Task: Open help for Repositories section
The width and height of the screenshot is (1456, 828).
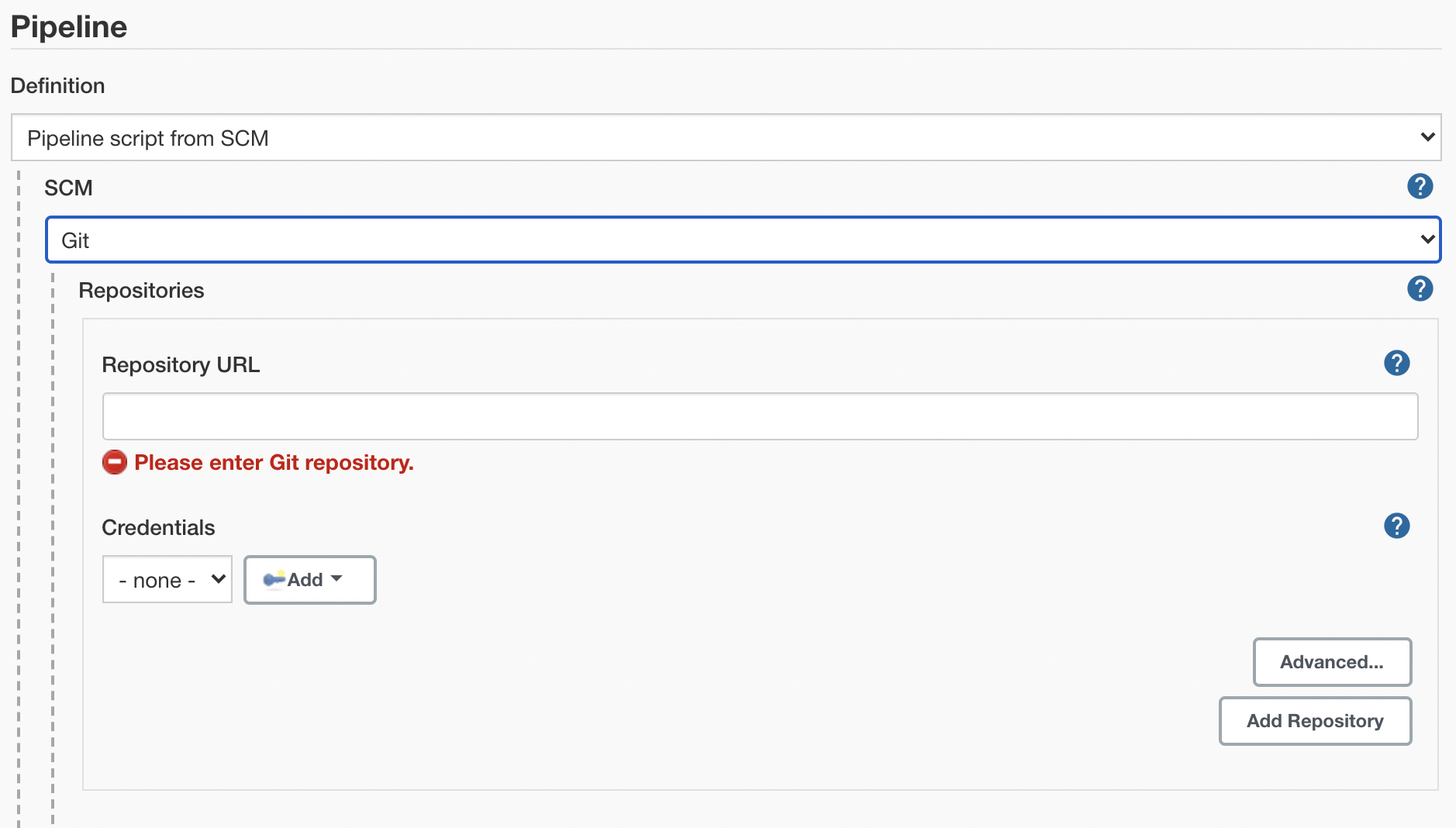Action: (x=1420, y=288)
